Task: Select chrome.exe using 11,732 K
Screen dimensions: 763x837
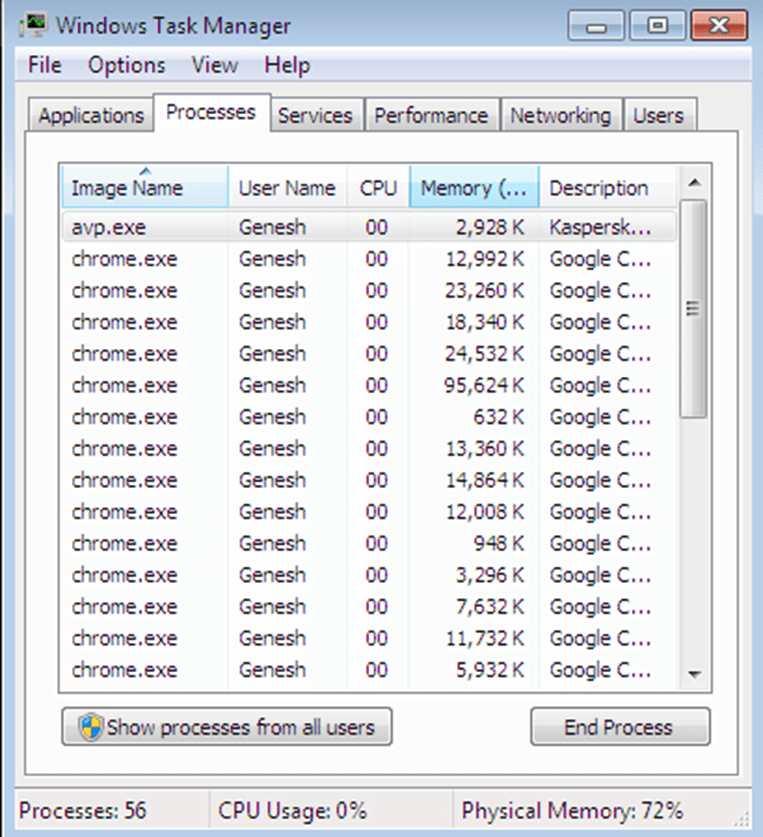Action: click(x=369, y=638)
